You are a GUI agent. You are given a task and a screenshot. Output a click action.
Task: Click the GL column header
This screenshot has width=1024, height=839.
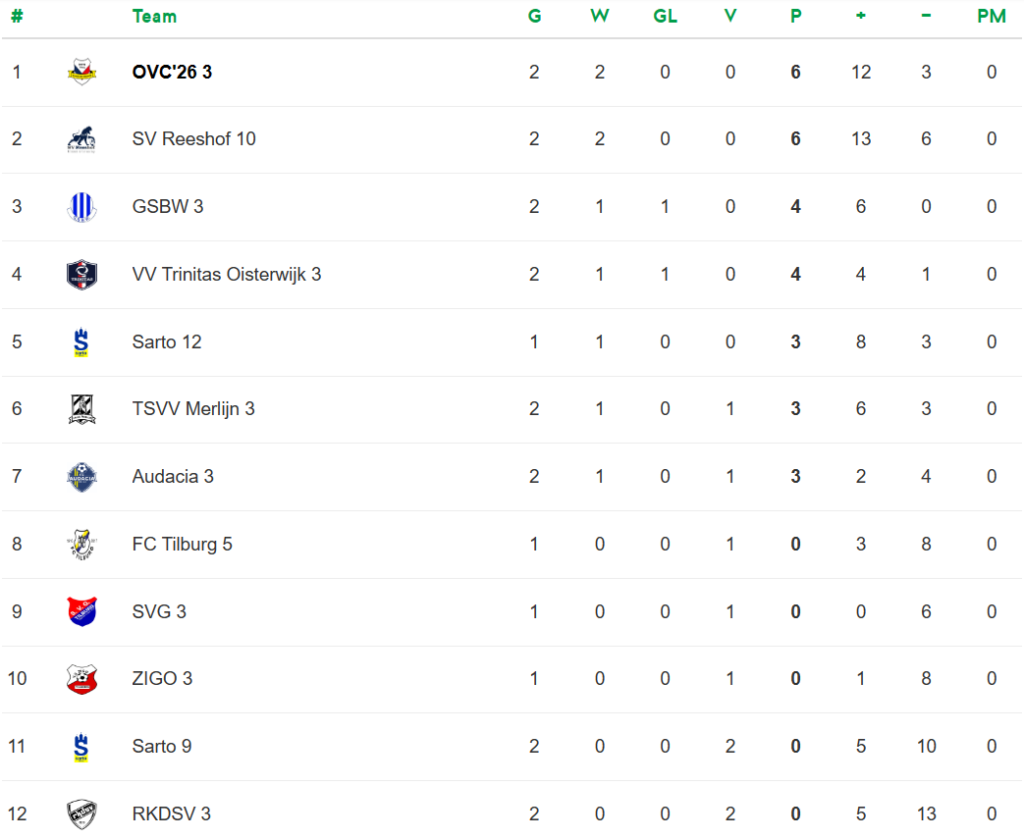point(665,16)
